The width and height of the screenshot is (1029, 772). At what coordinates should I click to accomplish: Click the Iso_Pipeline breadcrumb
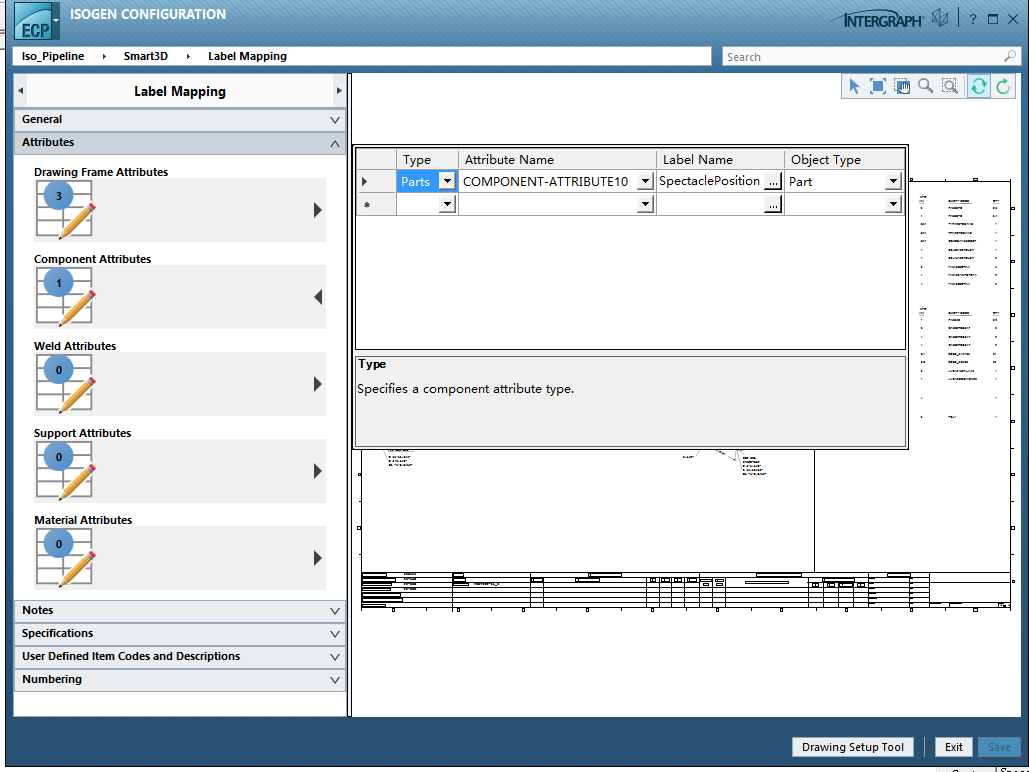click(52, 56)
